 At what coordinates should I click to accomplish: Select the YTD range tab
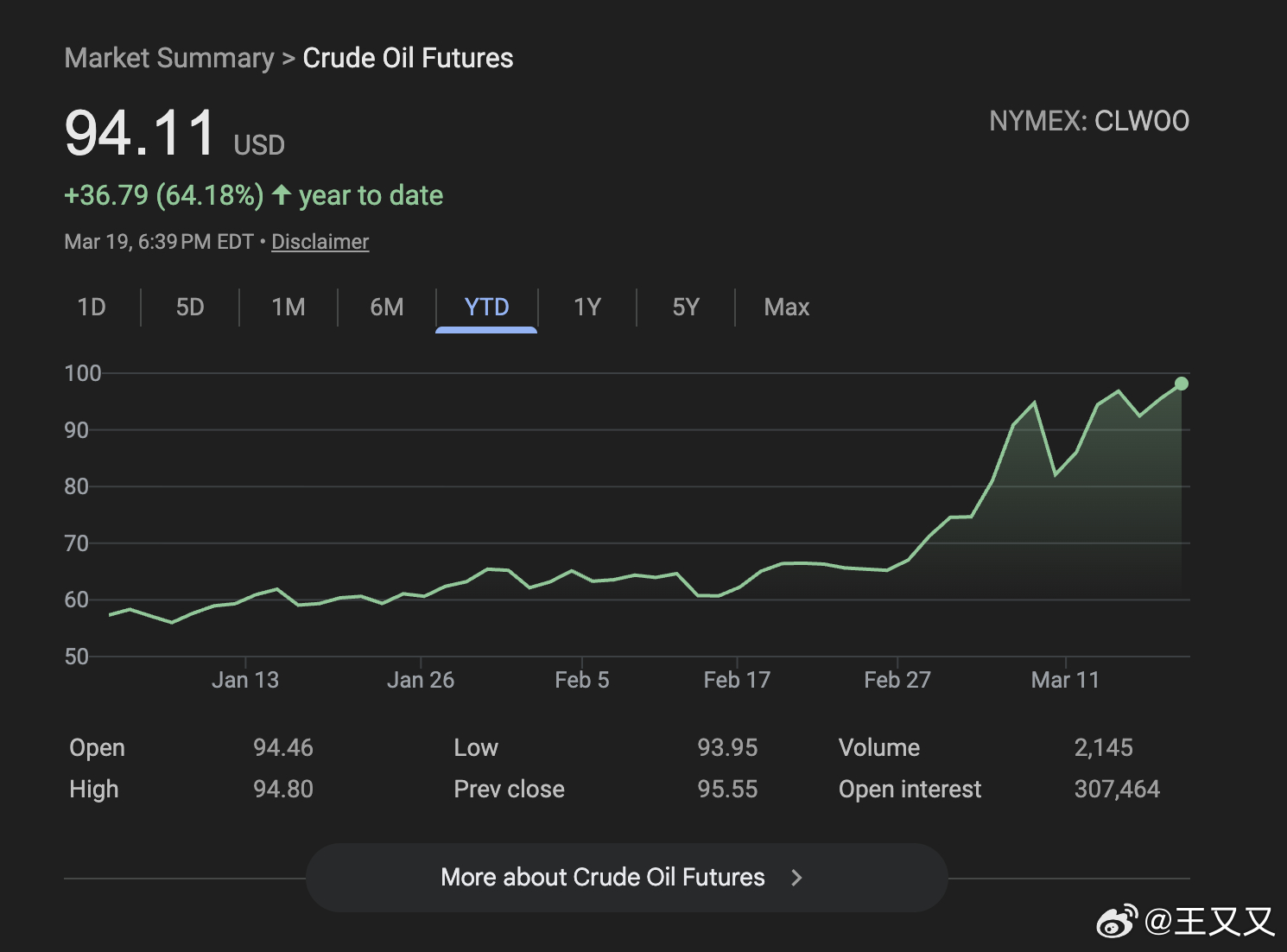(486, 308)
